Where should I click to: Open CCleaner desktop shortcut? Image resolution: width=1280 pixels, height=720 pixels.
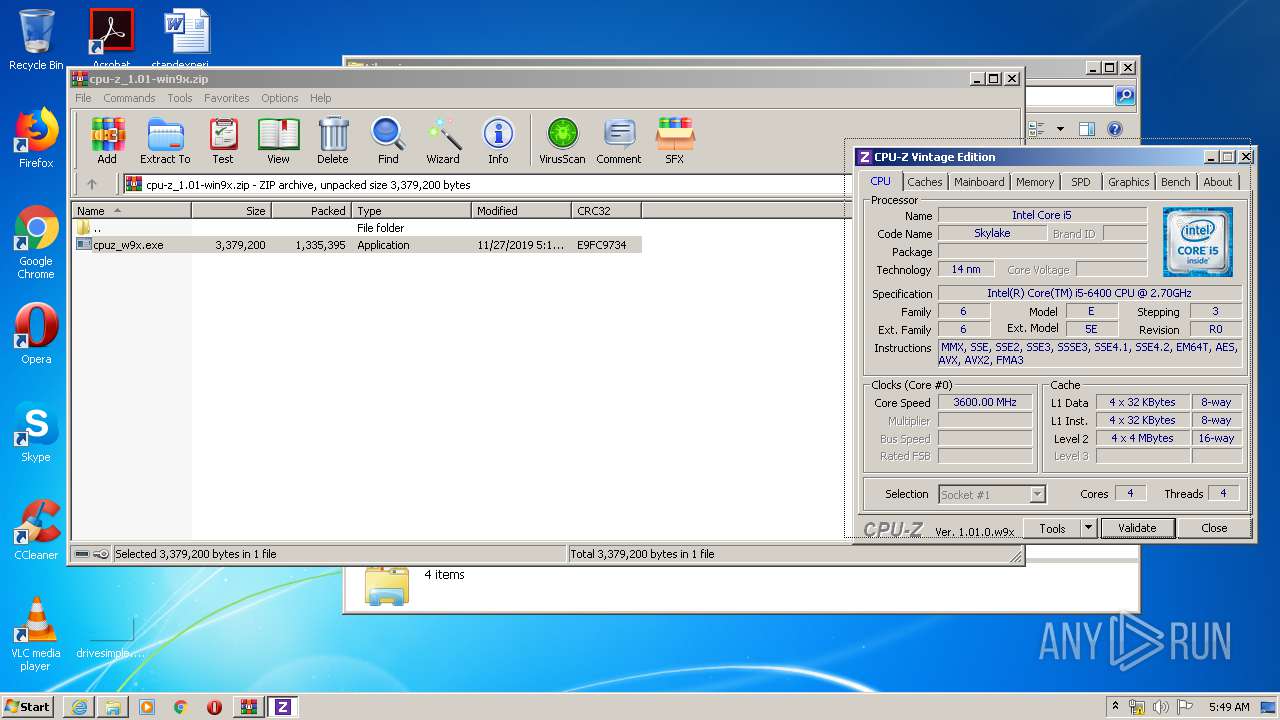pyautogui.click(x=36, y=530)
